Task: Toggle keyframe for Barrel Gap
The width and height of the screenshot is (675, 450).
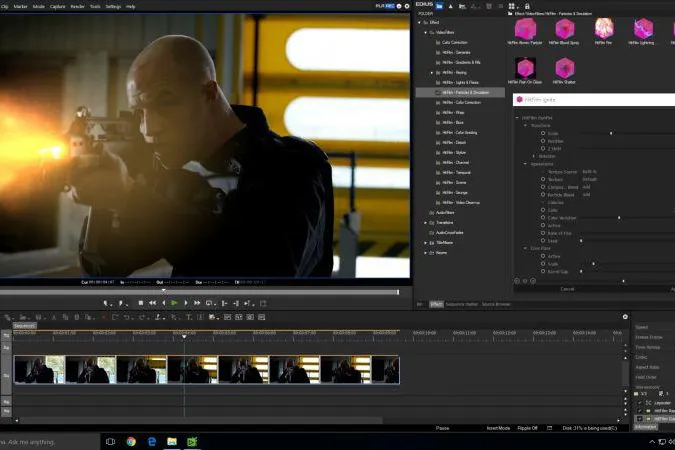Action: click(543, 271)
